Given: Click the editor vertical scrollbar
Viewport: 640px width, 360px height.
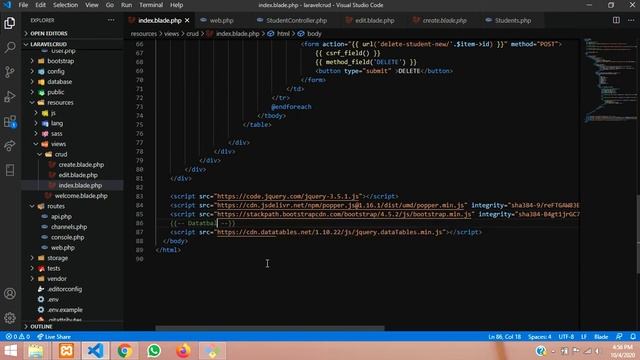Looking at the screenshot, I should (638, 235).
